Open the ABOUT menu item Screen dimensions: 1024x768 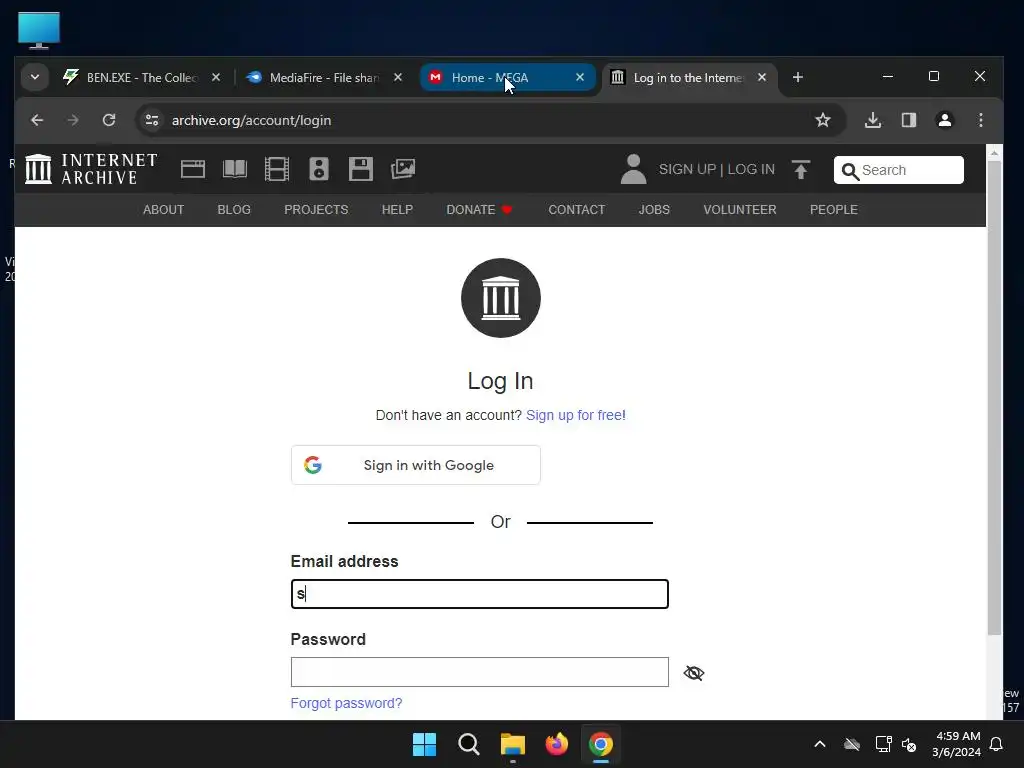pyautogui.click(x=163, y=210)
